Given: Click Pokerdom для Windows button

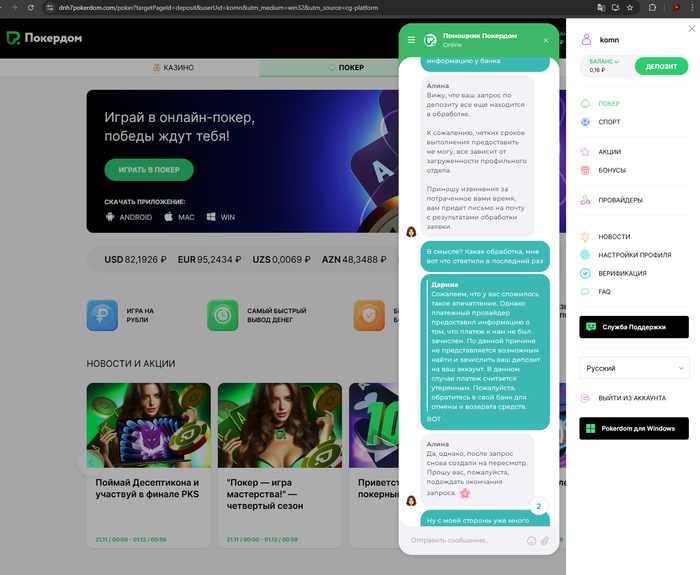Looking at the screenshot, I should point(634,429).
